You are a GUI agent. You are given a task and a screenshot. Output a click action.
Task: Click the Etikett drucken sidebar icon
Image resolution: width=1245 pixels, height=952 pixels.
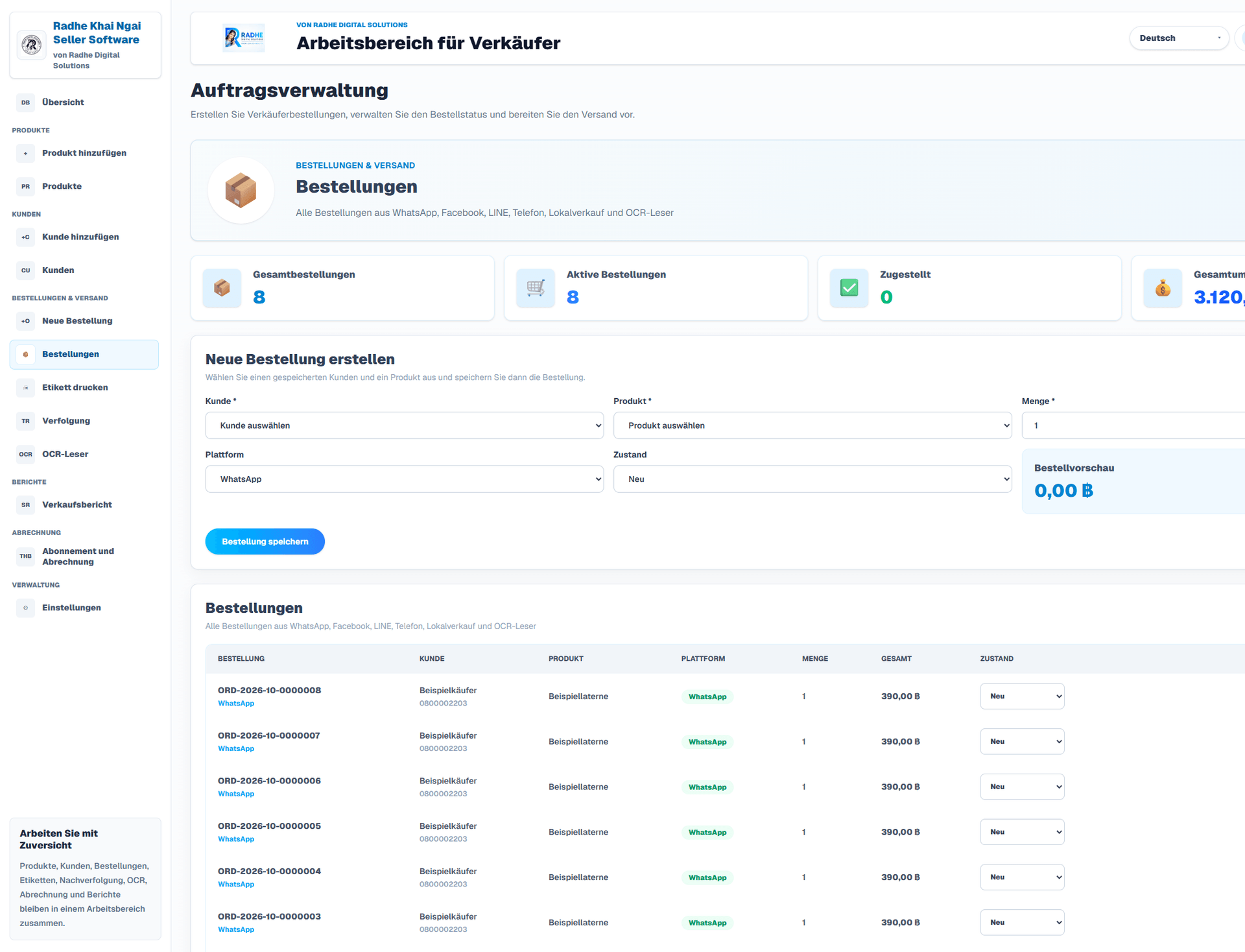tap(25, 388)
